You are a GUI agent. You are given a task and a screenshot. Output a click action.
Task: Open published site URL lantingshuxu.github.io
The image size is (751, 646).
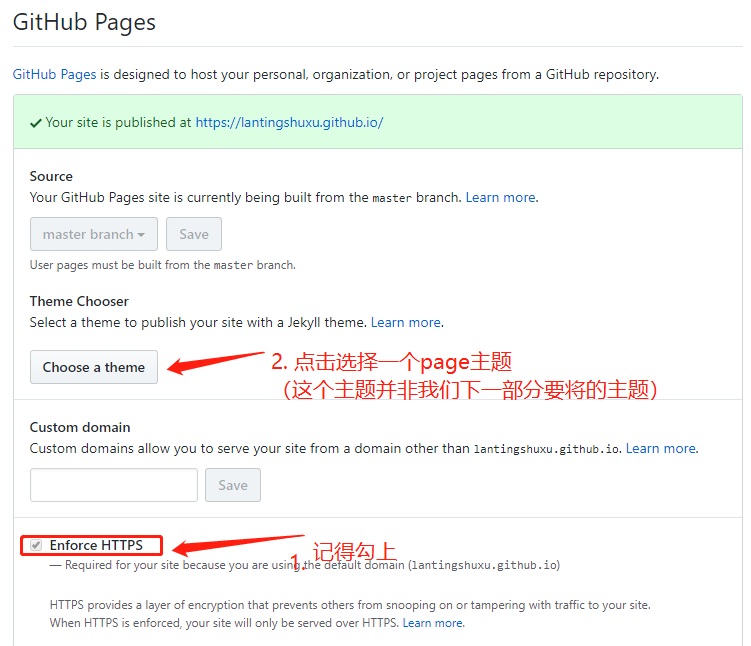(289, 123)
